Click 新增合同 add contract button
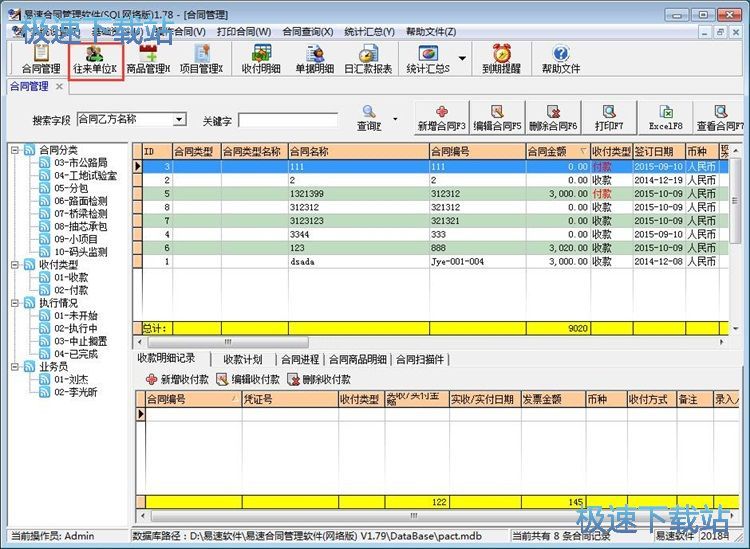Screen dimensions: 750x549 pyautogui.click(x=441, y=119)
